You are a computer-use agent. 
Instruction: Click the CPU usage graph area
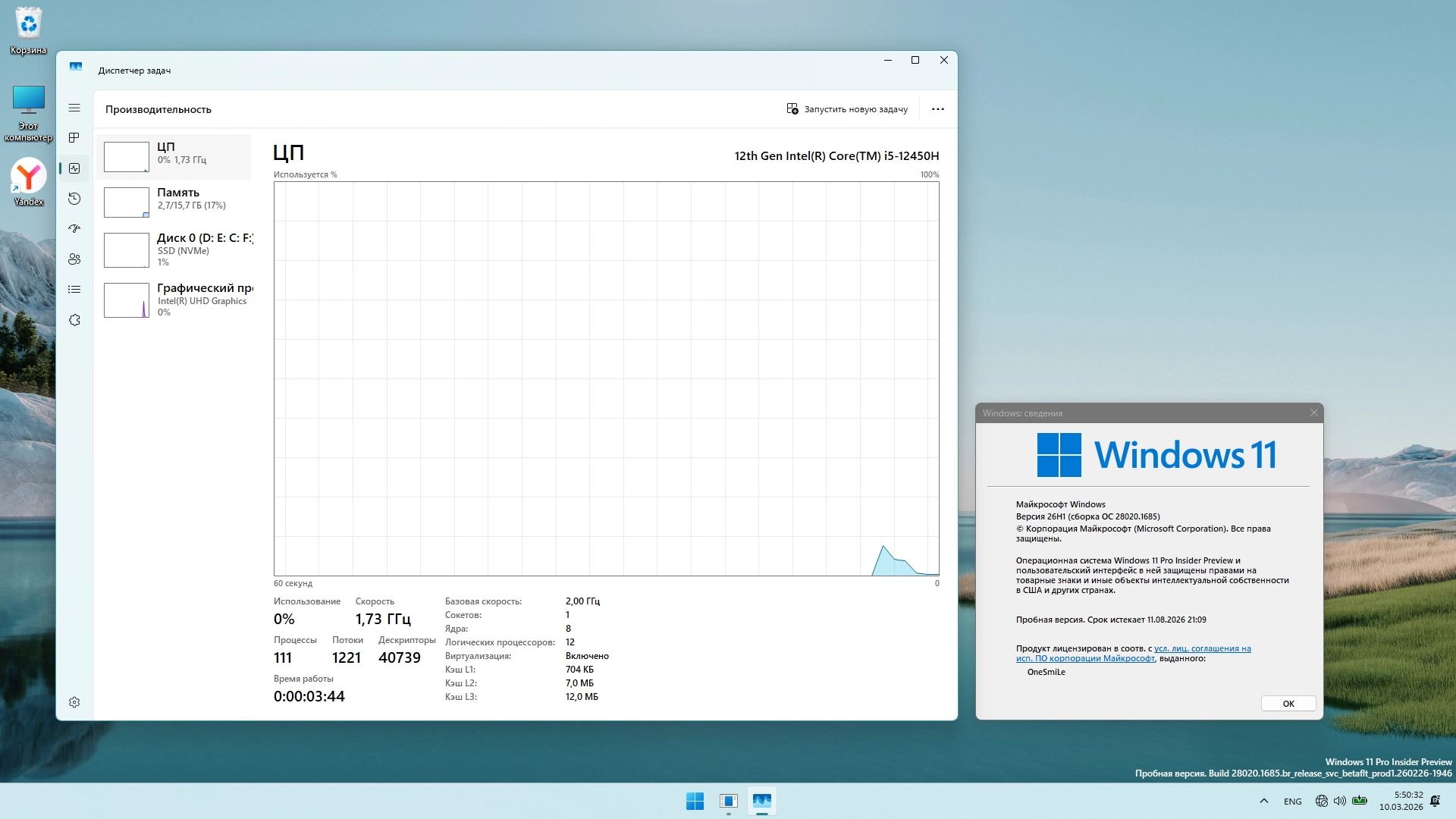point(606,378)
